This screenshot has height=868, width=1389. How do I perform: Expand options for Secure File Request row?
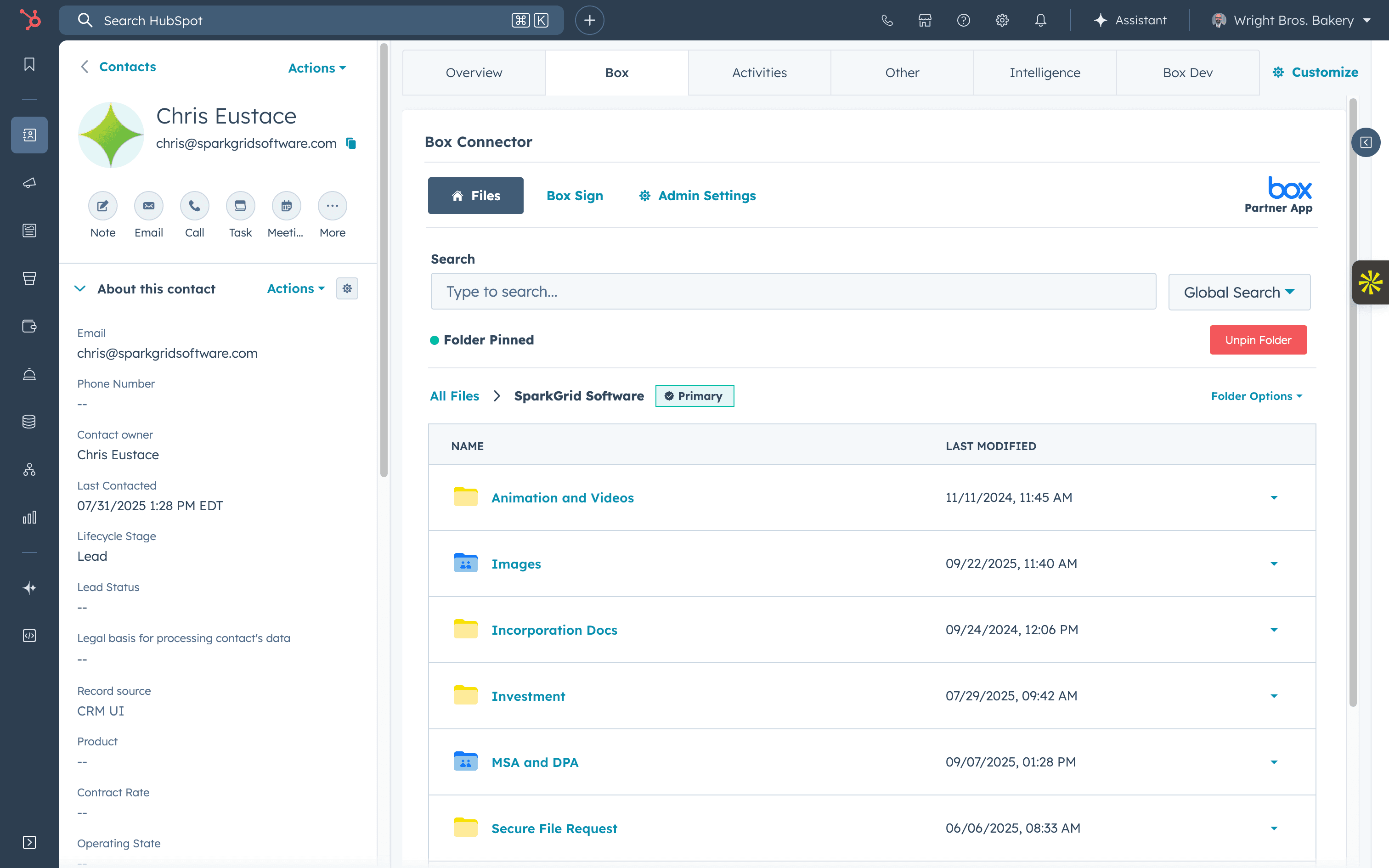tap(1274, 829)
